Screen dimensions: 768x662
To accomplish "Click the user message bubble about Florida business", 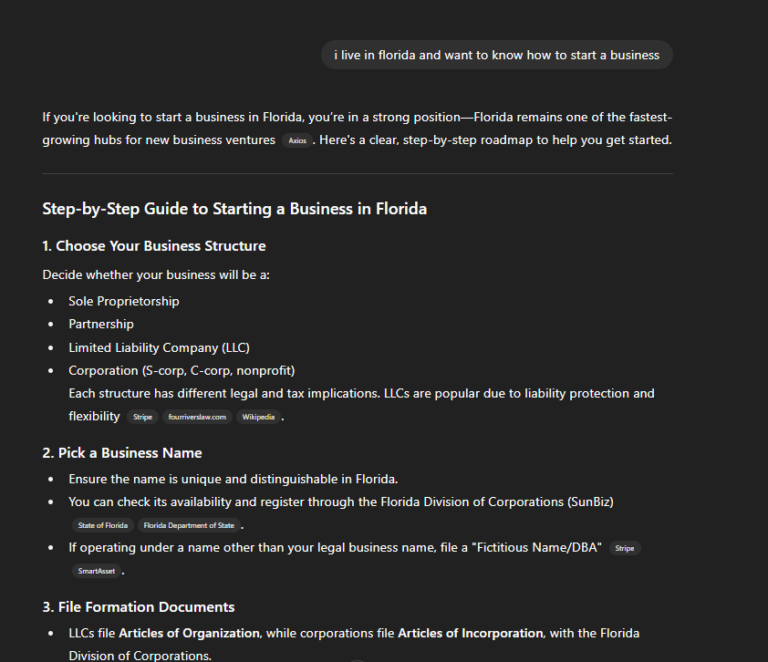I will 497,55.
